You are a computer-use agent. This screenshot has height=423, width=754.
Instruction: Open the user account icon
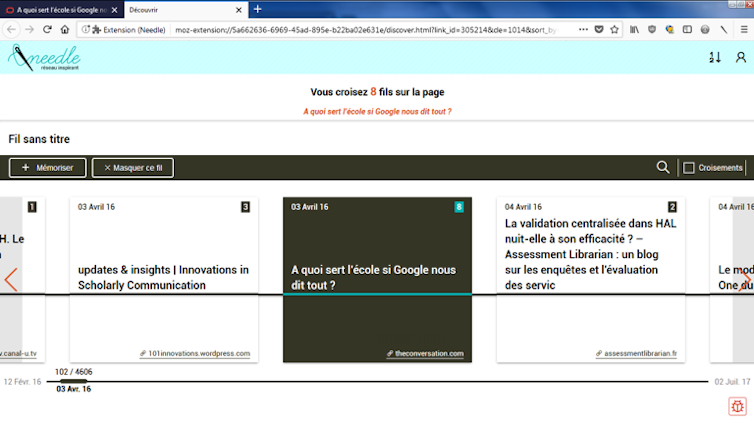[740, 57]
